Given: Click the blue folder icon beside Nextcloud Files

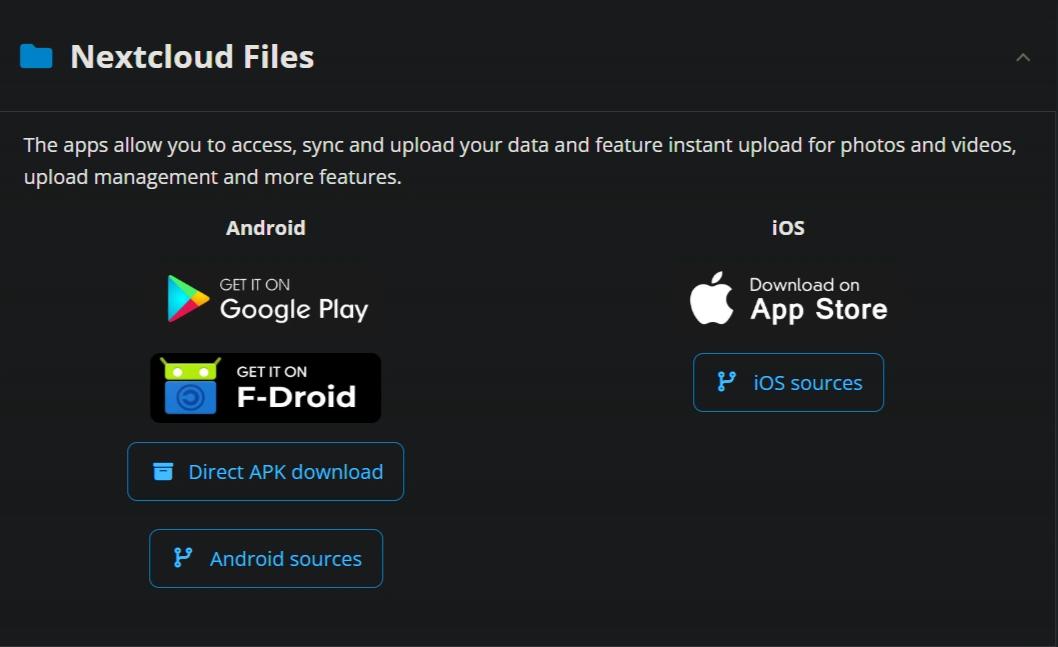Looking at the screenshot, I should [x=36, y=57].
